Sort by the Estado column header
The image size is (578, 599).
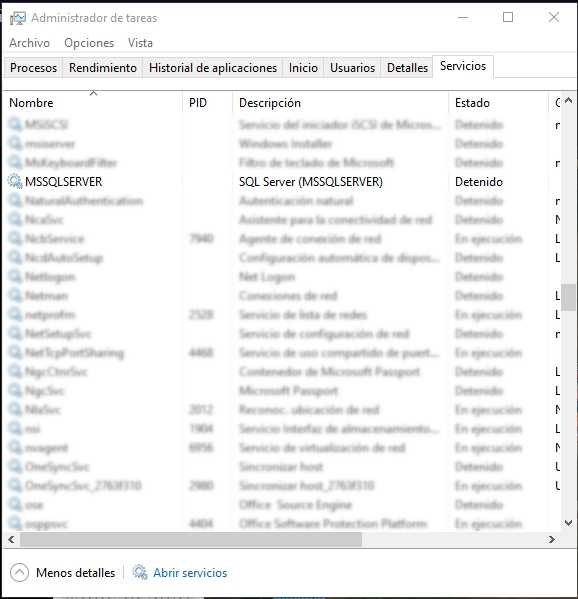(498, 102)
